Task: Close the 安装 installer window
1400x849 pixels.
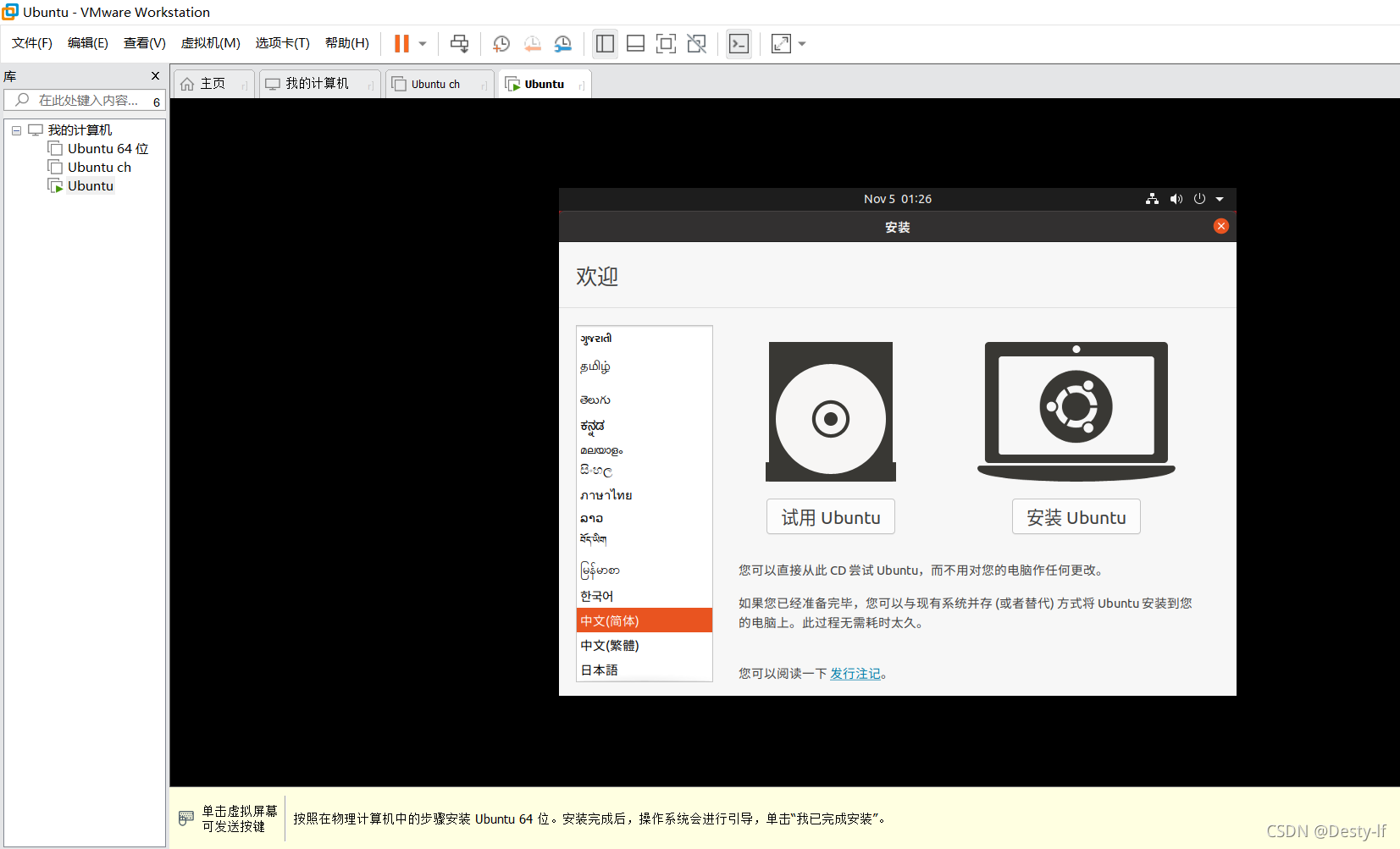Action: [1220, 226]
